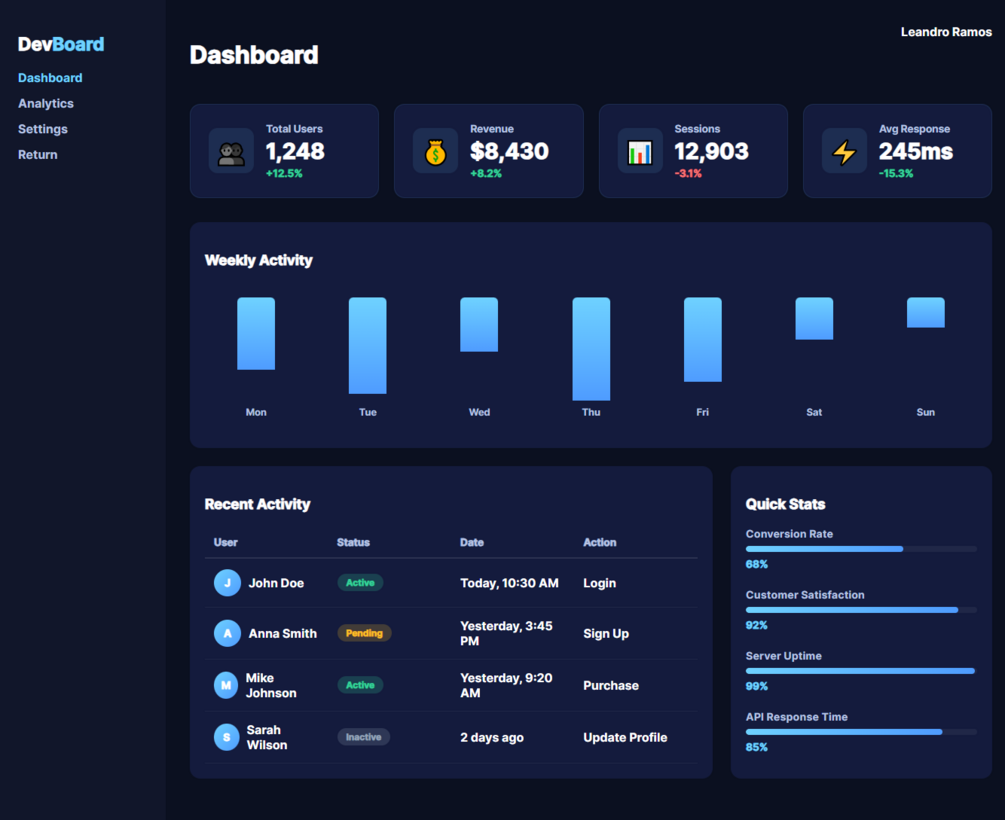Click the Sarah Wilson name

coord(267,737)
